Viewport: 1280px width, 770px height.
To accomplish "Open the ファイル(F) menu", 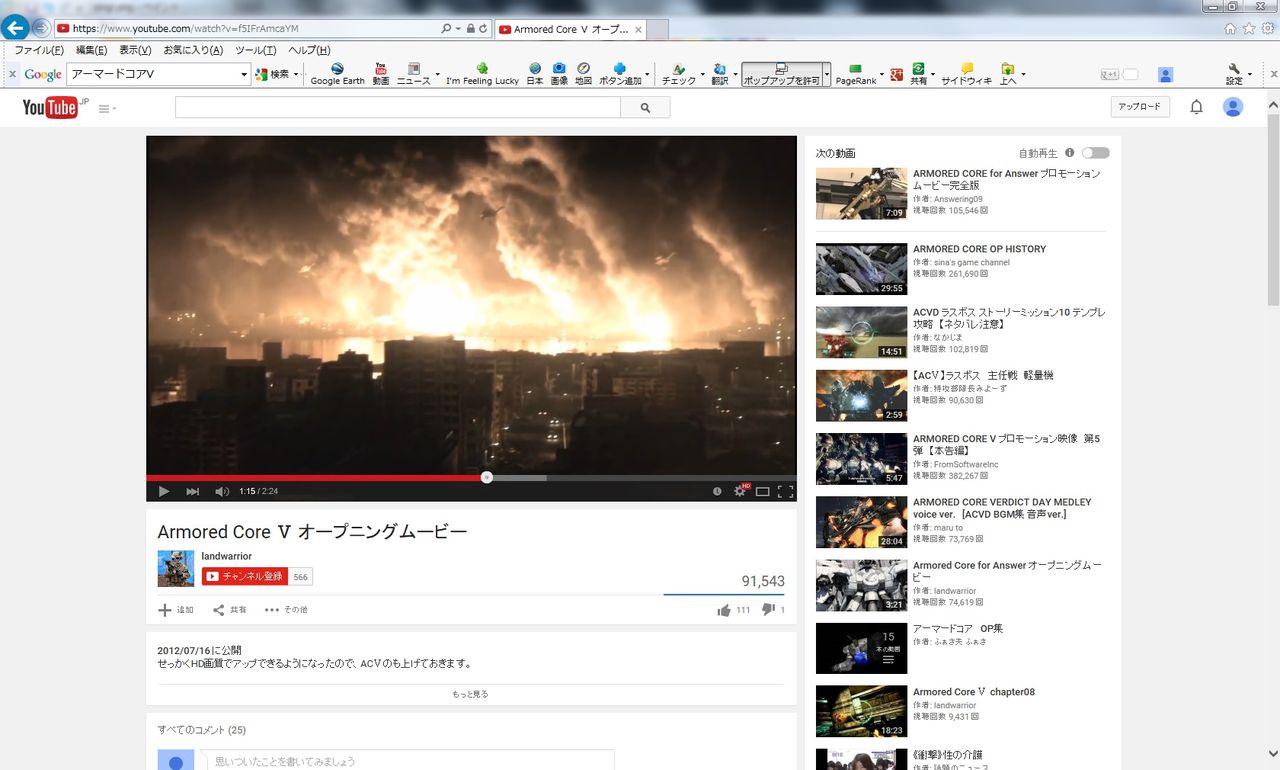I will (x=39, y=50).
